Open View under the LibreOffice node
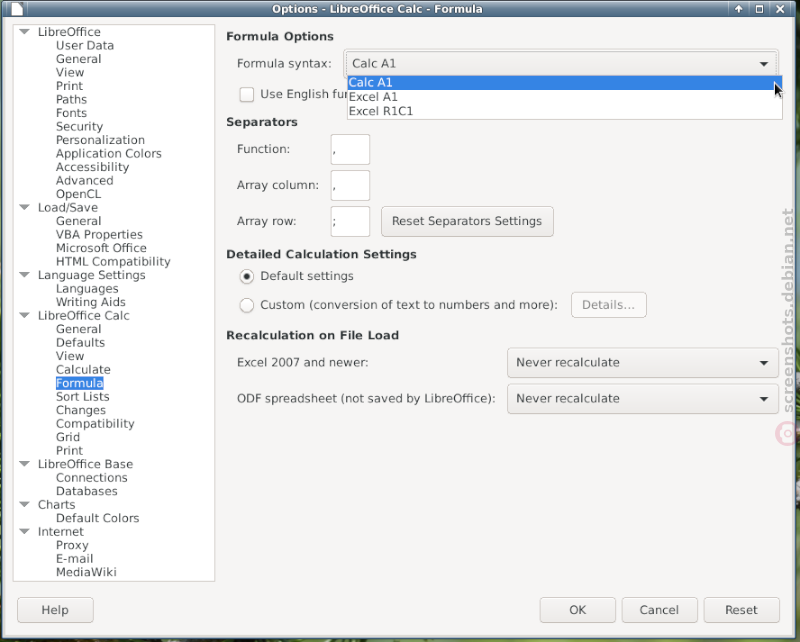 coord(70,72)
